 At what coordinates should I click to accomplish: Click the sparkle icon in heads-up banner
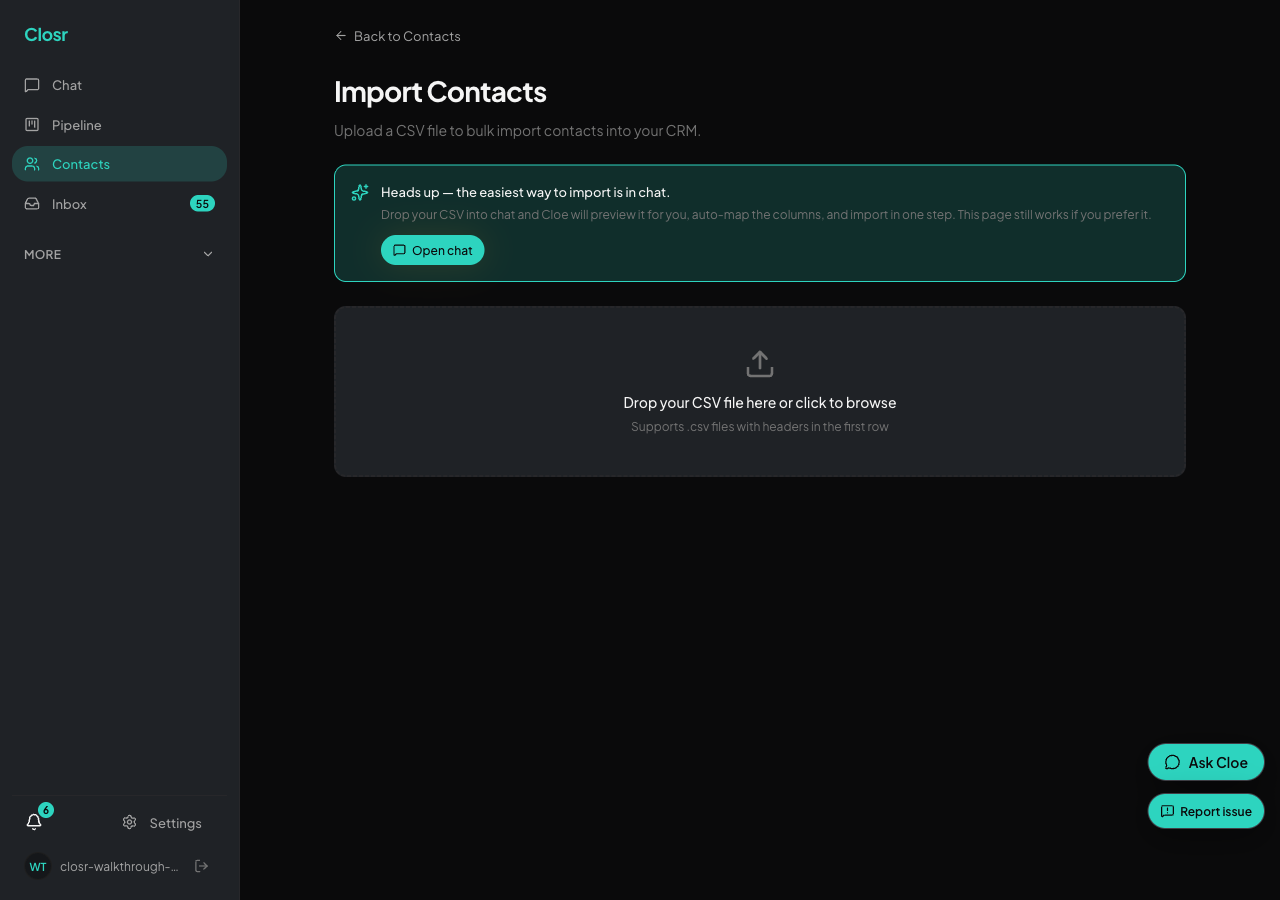click(360, 193)
